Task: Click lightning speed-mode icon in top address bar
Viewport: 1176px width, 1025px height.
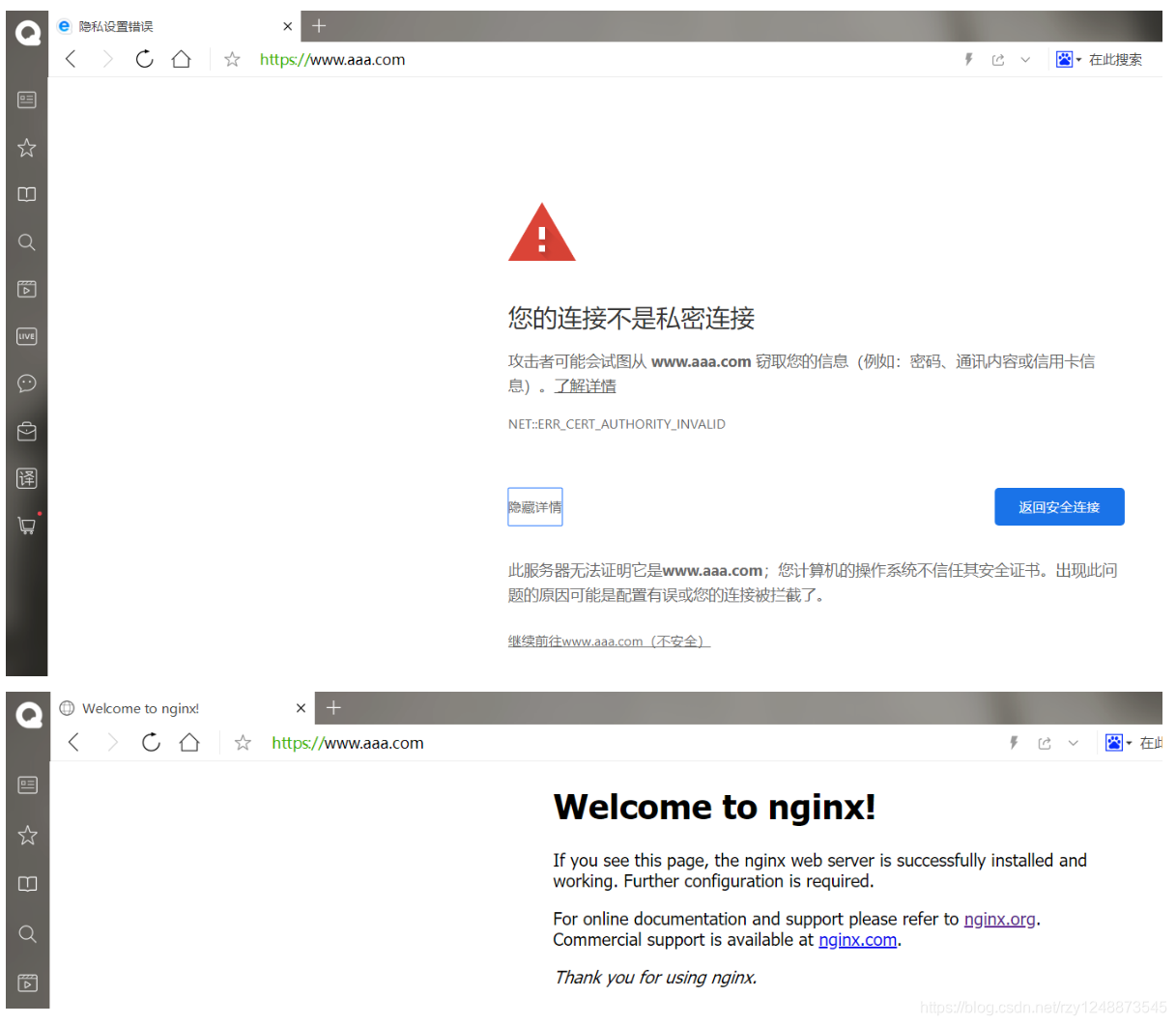Action: (968, 59)
